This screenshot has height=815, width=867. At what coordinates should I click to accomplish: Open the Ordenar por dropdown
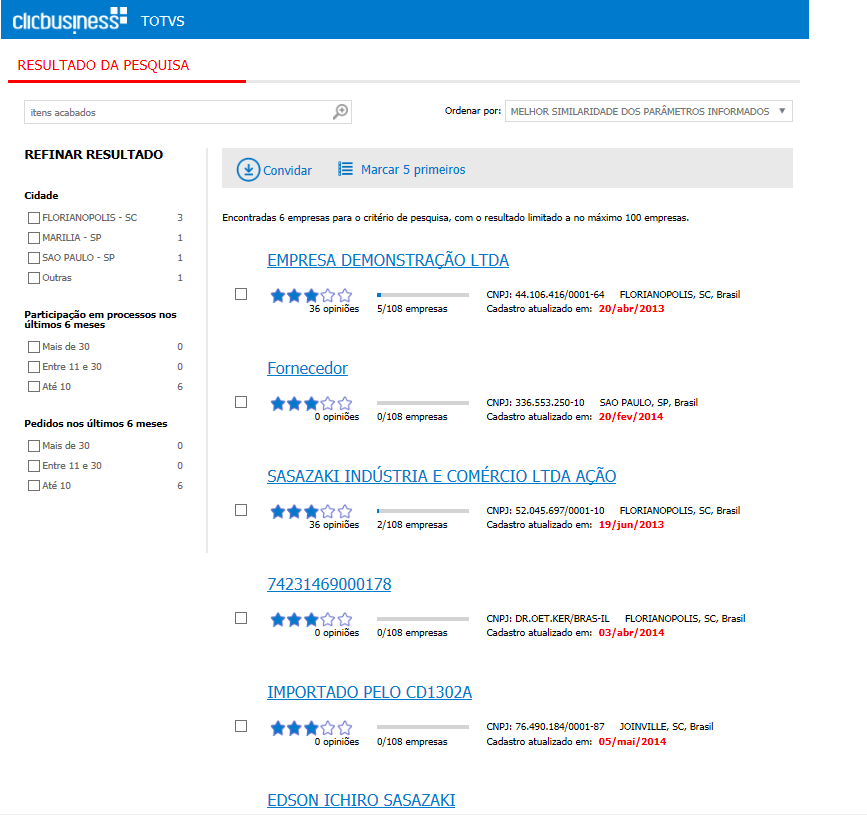point(649,111)
